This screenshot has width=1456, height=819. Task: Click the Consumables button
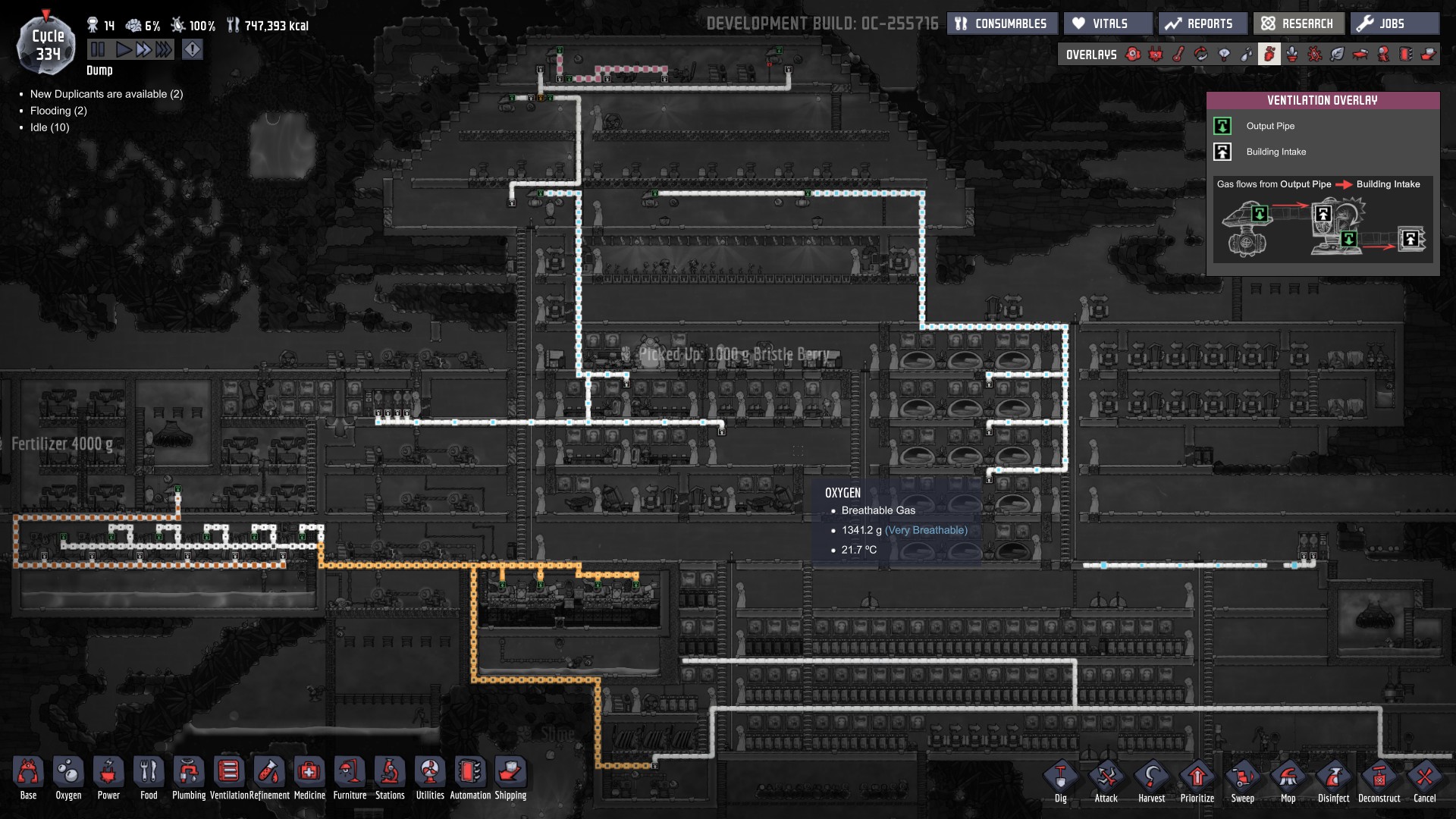(x=1001, y=24)
